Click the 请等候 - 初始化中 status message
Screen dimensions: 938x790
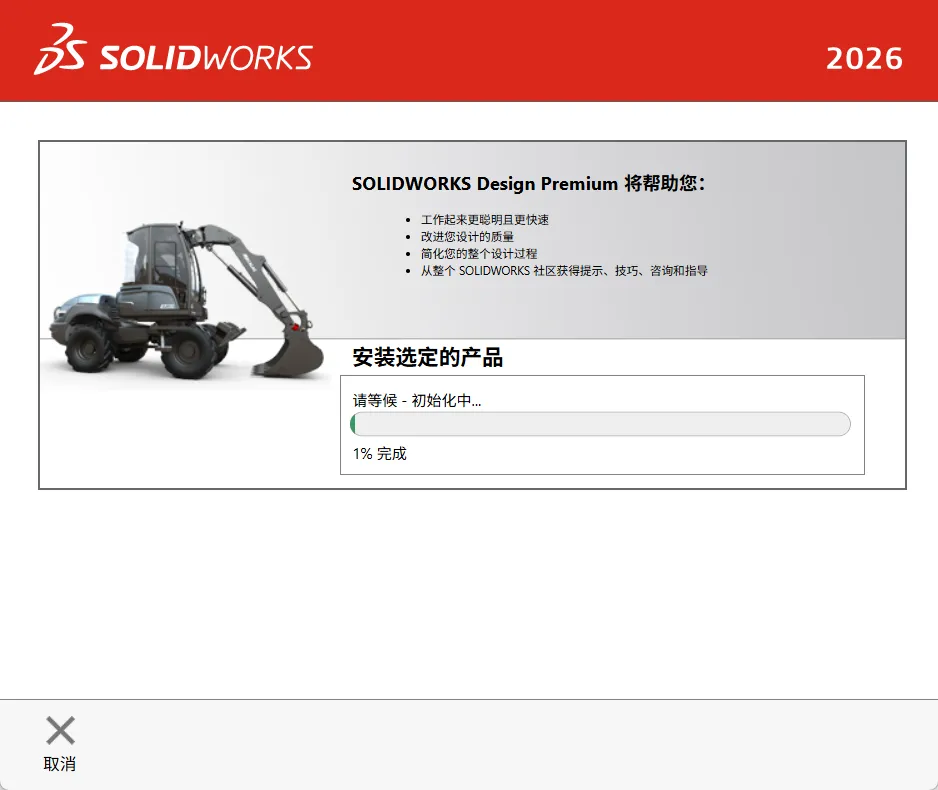click(x=417, y=400)
